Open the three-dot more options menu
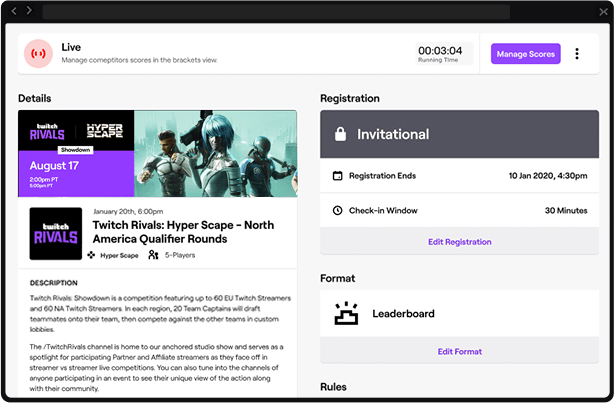Image resolution: width=614 pixels, height=403 pixels. [x=577, y=54]
